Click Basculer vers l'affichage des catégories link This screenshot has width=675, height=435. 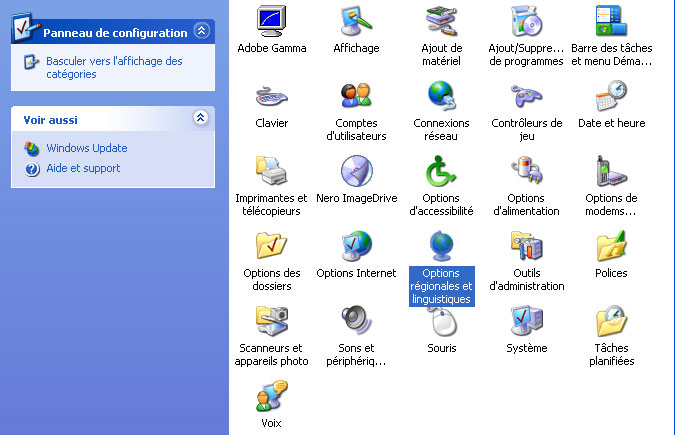(x=114, y=68)
